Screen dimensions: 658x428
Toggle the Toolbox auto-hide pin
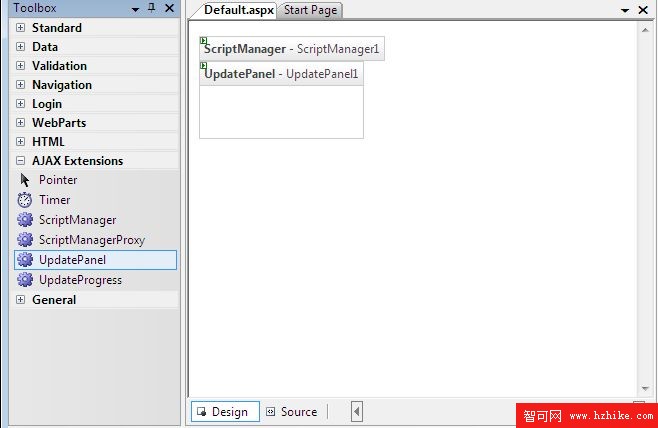[152, 8]
